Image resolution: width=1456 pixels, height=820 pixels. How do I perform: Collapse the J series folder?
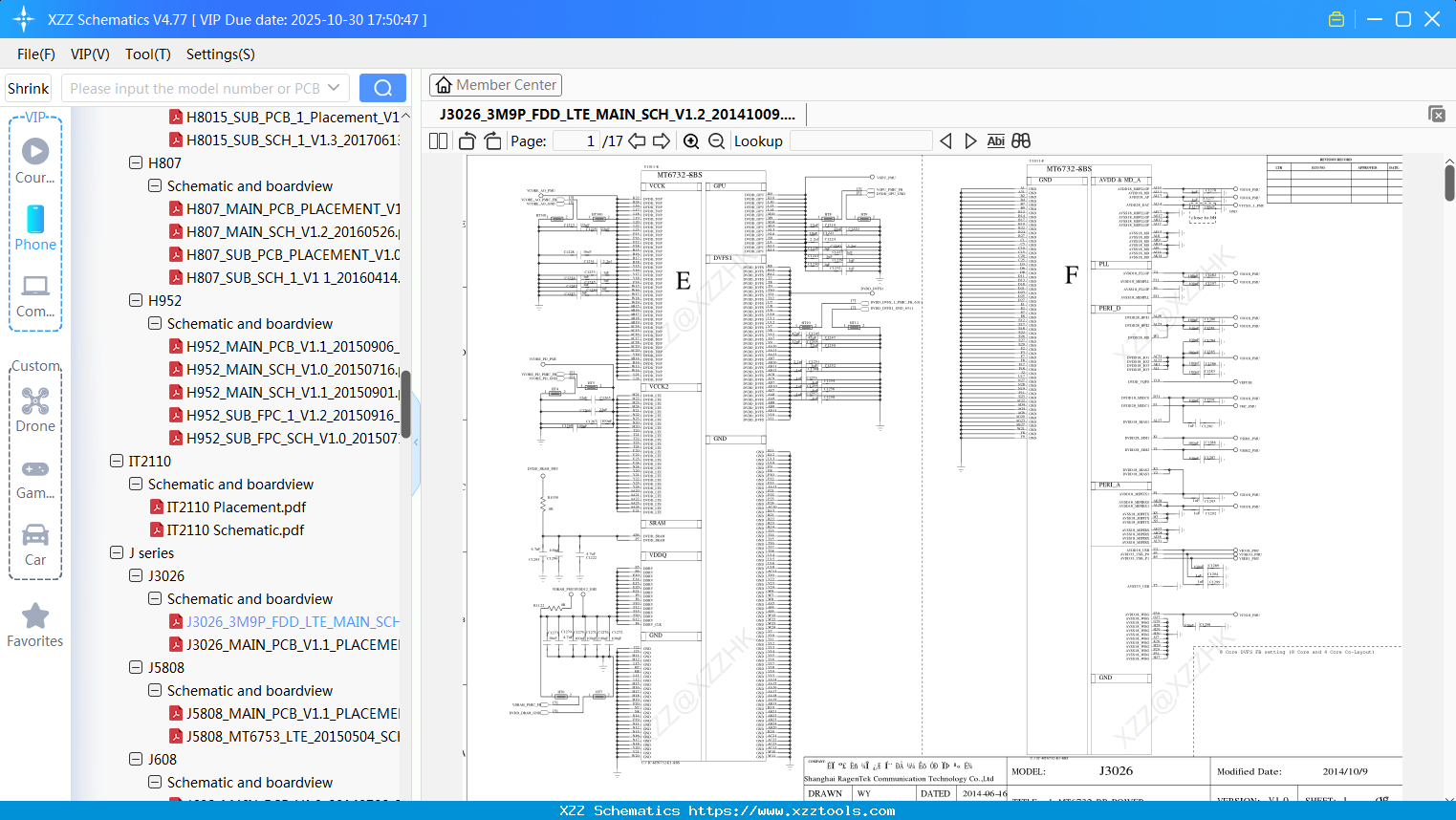[116, 552]
